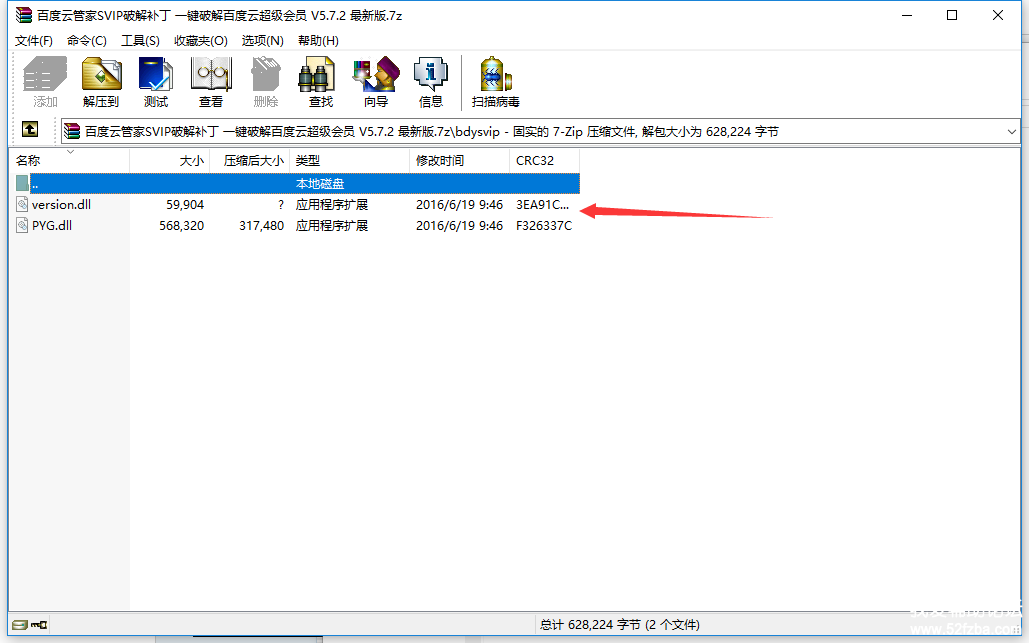Click the WinRAR title bar icon
This screenshot has width=1029, height=643.
coord(23,14)
